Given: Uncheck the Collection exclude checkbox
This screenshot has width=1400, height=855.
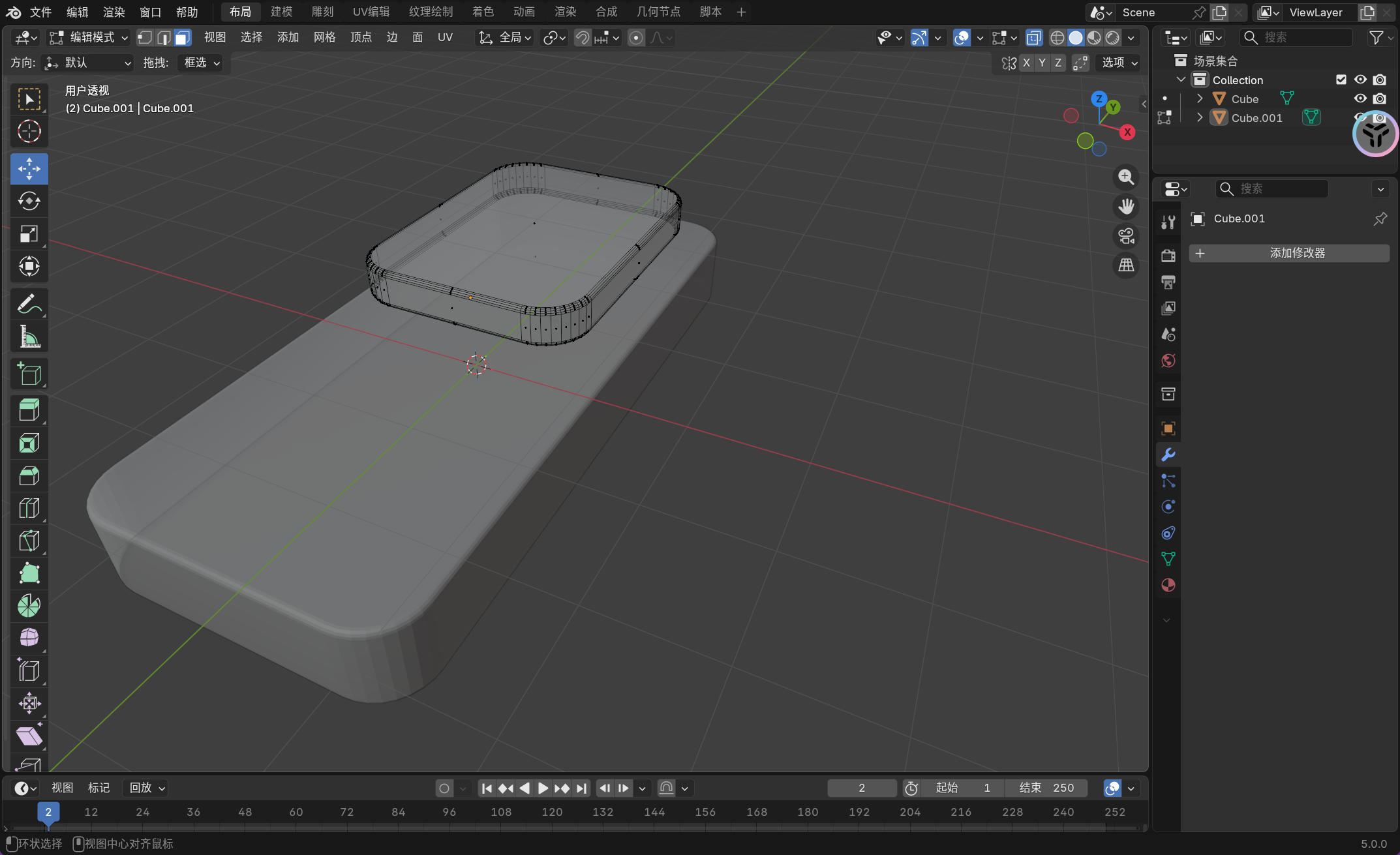Looking at the screenshot, I should [1341, 80].
